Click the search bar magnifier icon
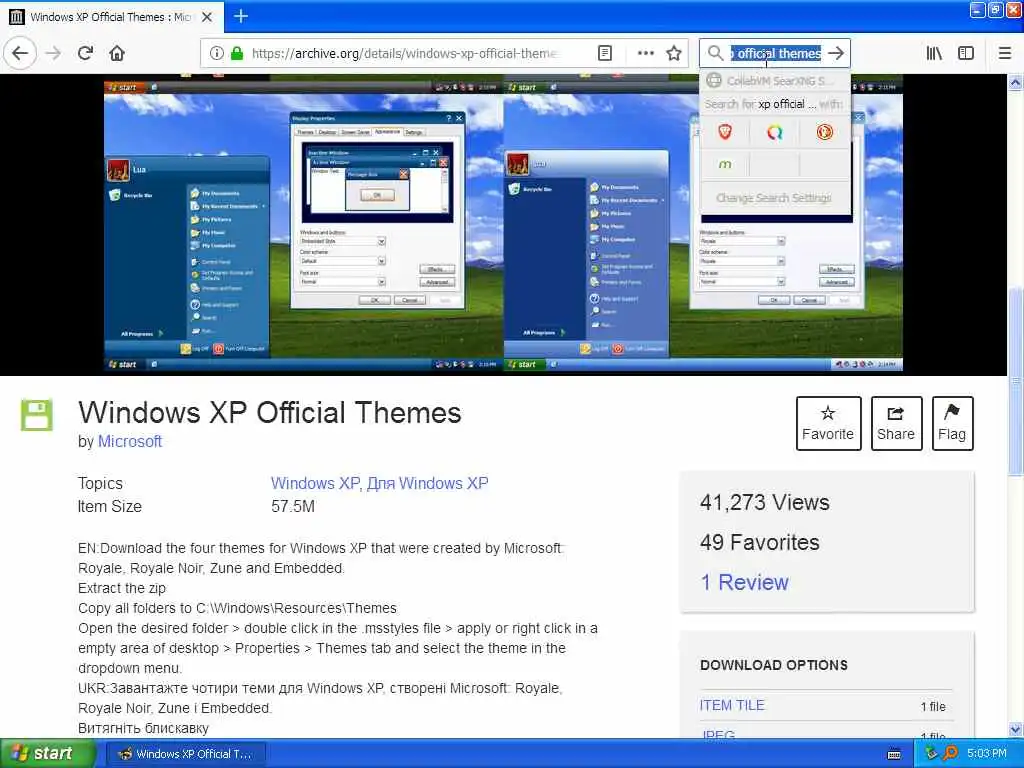The width and height of the screenshot is (1024, 768). point(715,53)
